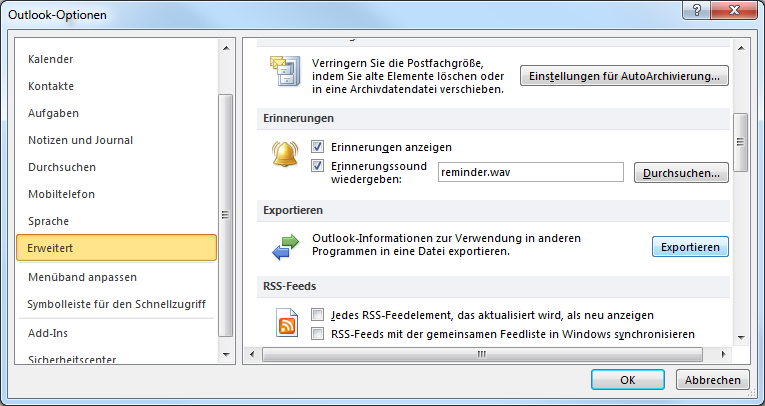Click the reminder.wav sound file field

[x=531, y=172]
